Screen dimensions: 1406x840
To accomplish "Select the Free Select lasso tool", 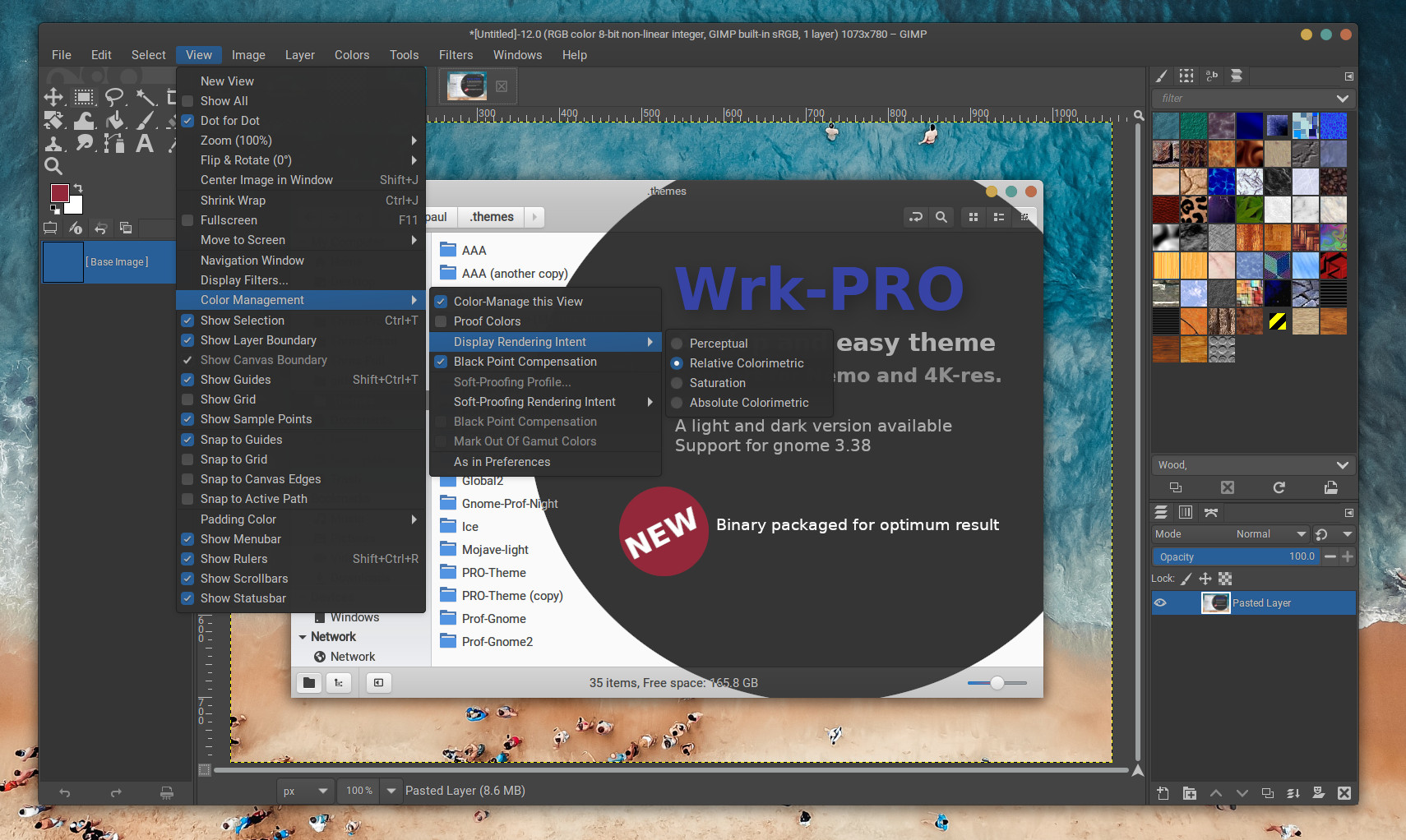I will [114, 98].
